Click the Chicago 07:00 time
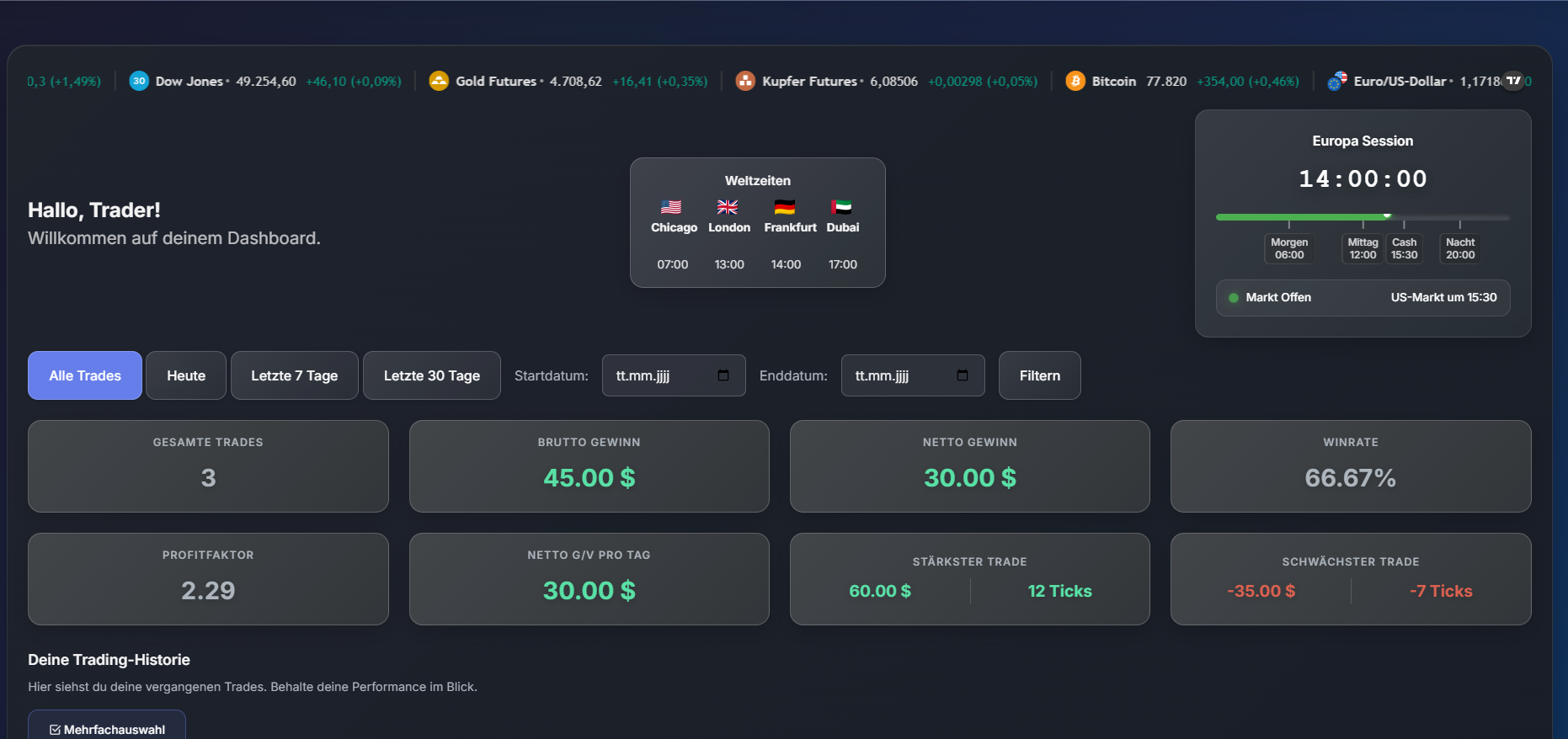1568x739 pixels. click(673, 264)
